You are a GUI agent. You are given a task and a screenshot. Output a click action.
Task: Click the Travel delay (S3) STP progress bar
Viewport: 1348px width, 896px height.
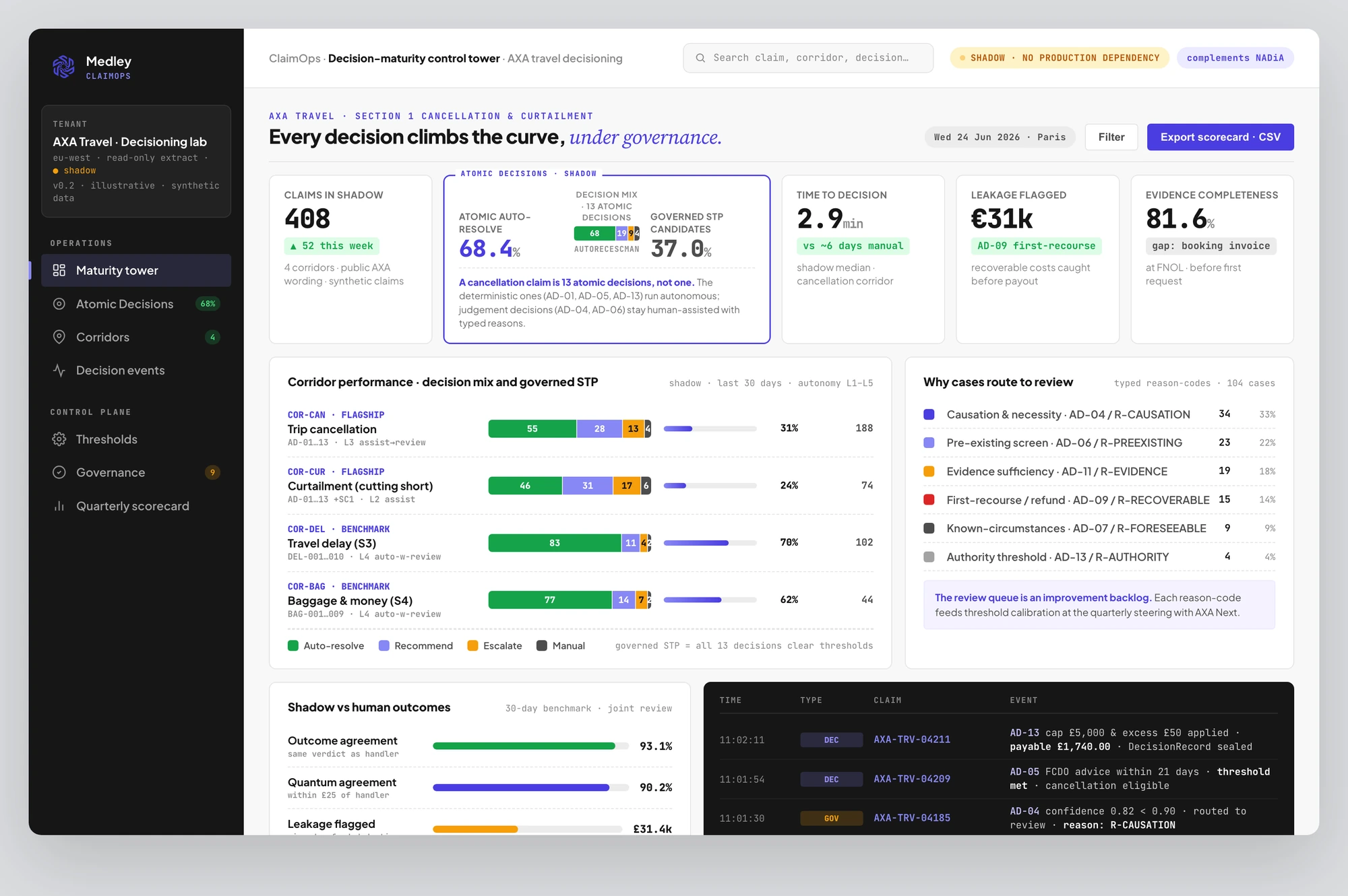[710, 543]
